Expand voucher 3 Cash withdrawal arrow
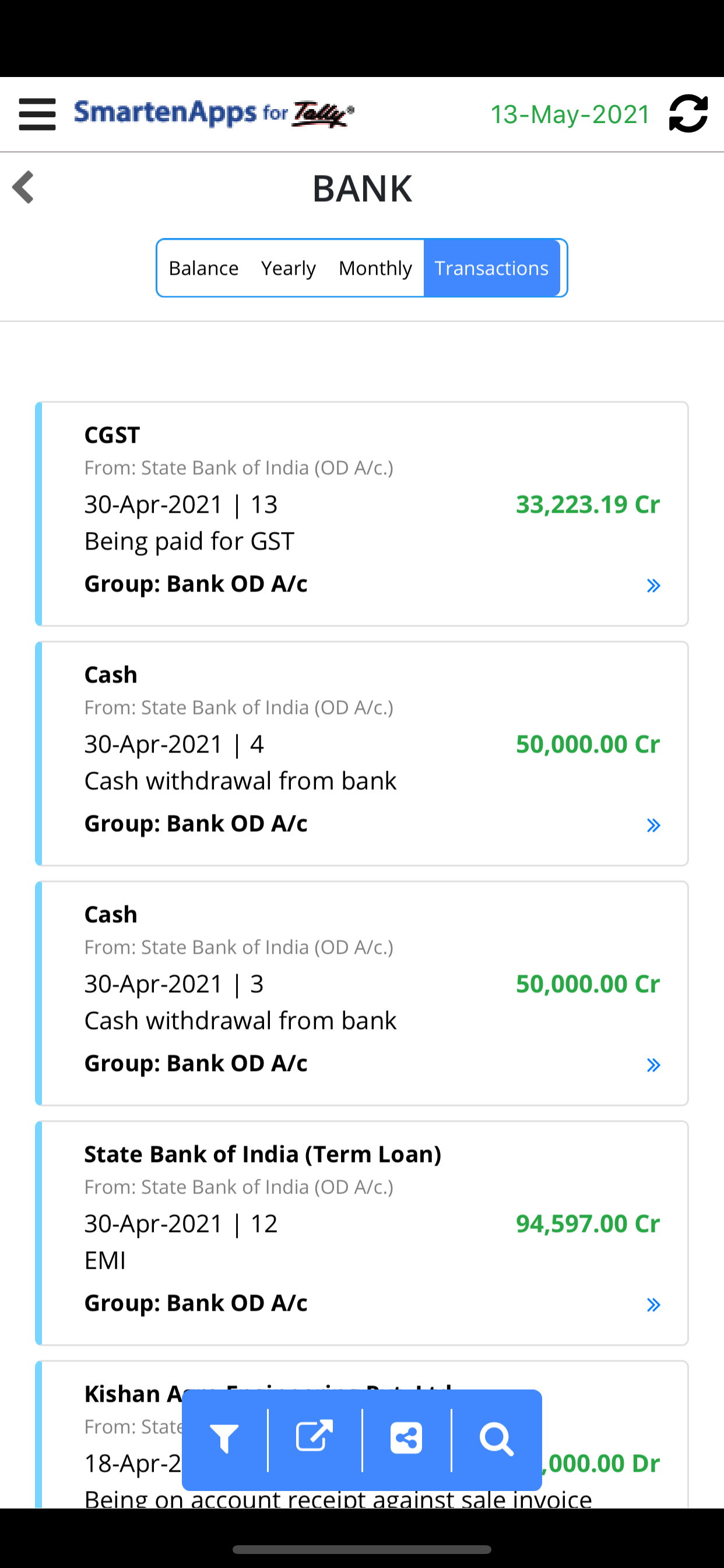The height and width of the screenshot is (1568, 724). pos(653,1065)
